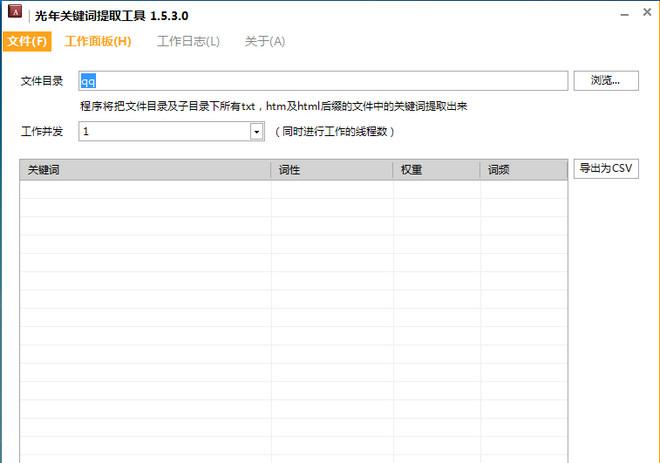Screen dimensions: 660x463
Task: Open the 文件(F) menu
Action: pyautogui.click(x=27, y=41)
